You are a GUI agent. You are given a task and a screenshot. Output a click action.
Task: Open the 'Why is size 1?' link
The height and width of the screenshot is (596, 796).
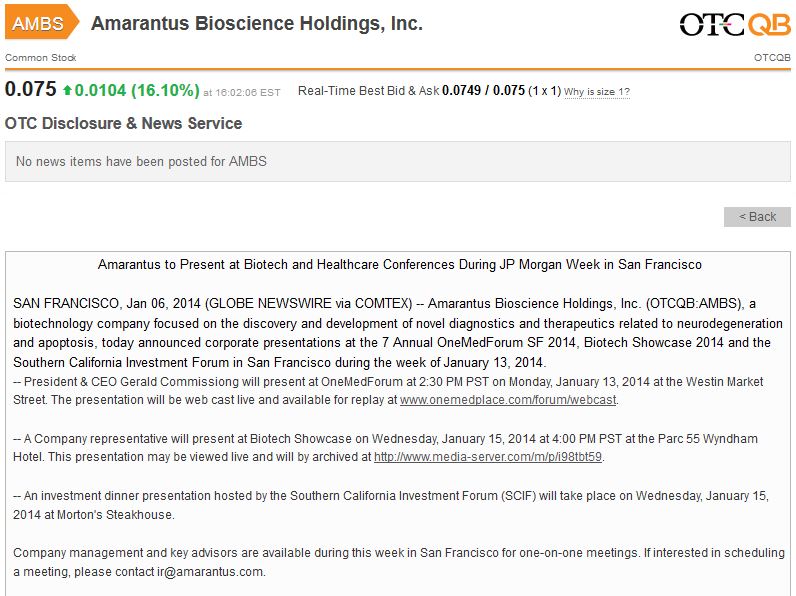coord(596,92)
